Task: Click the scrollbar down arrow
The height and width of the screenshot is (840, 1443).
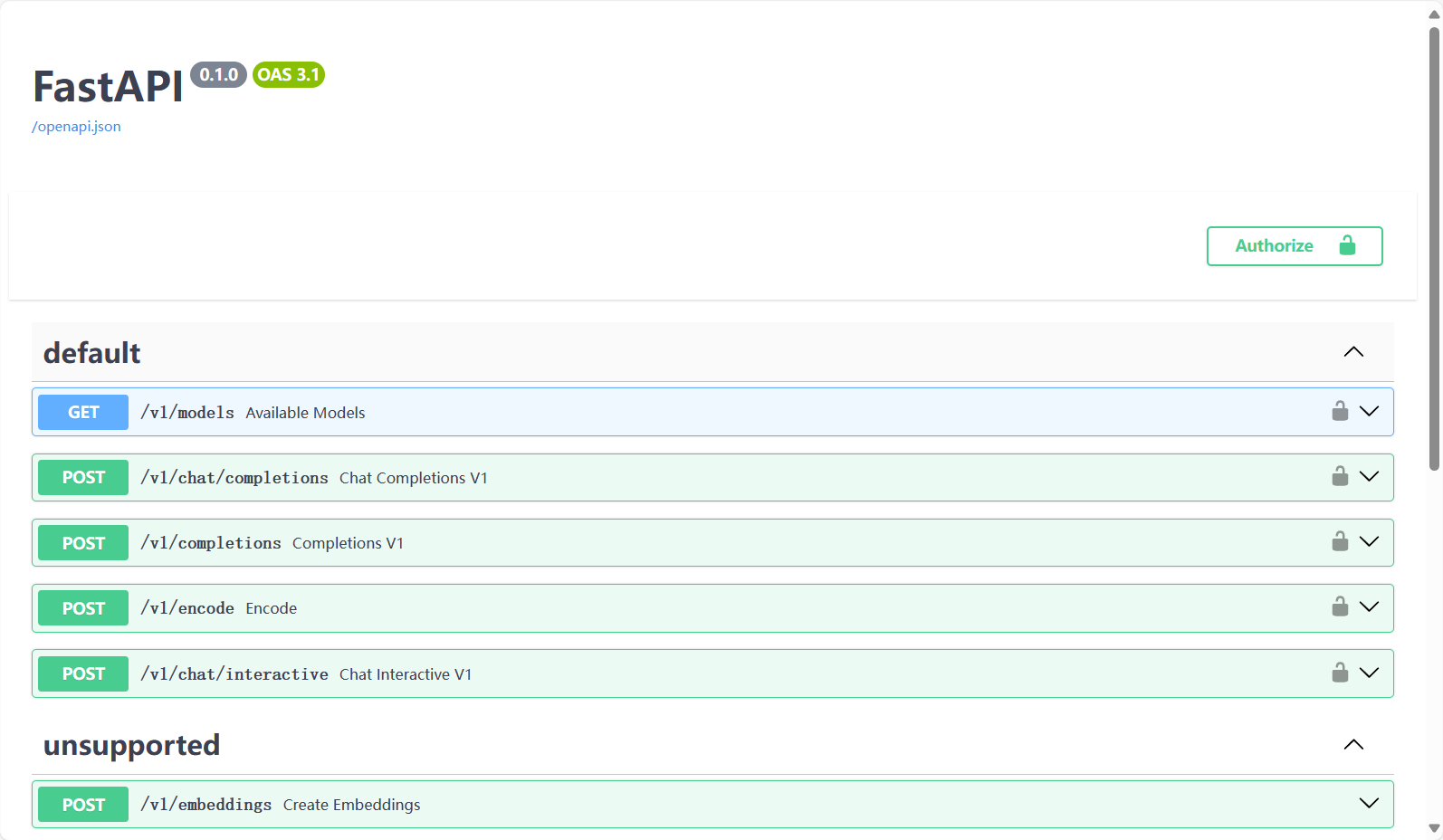Action: point(1434,828)
